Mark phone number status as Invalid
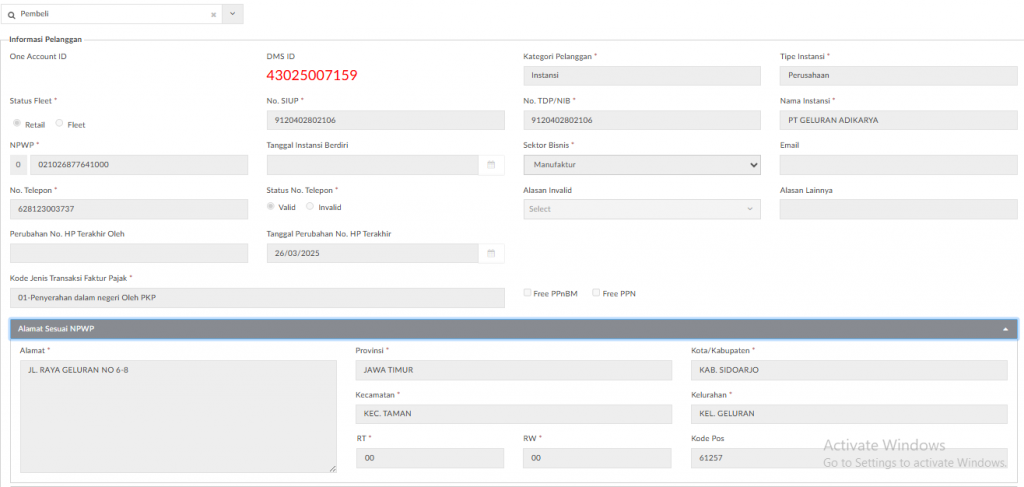The width and height of the screenshot is (1024, 487). (310, 207)
